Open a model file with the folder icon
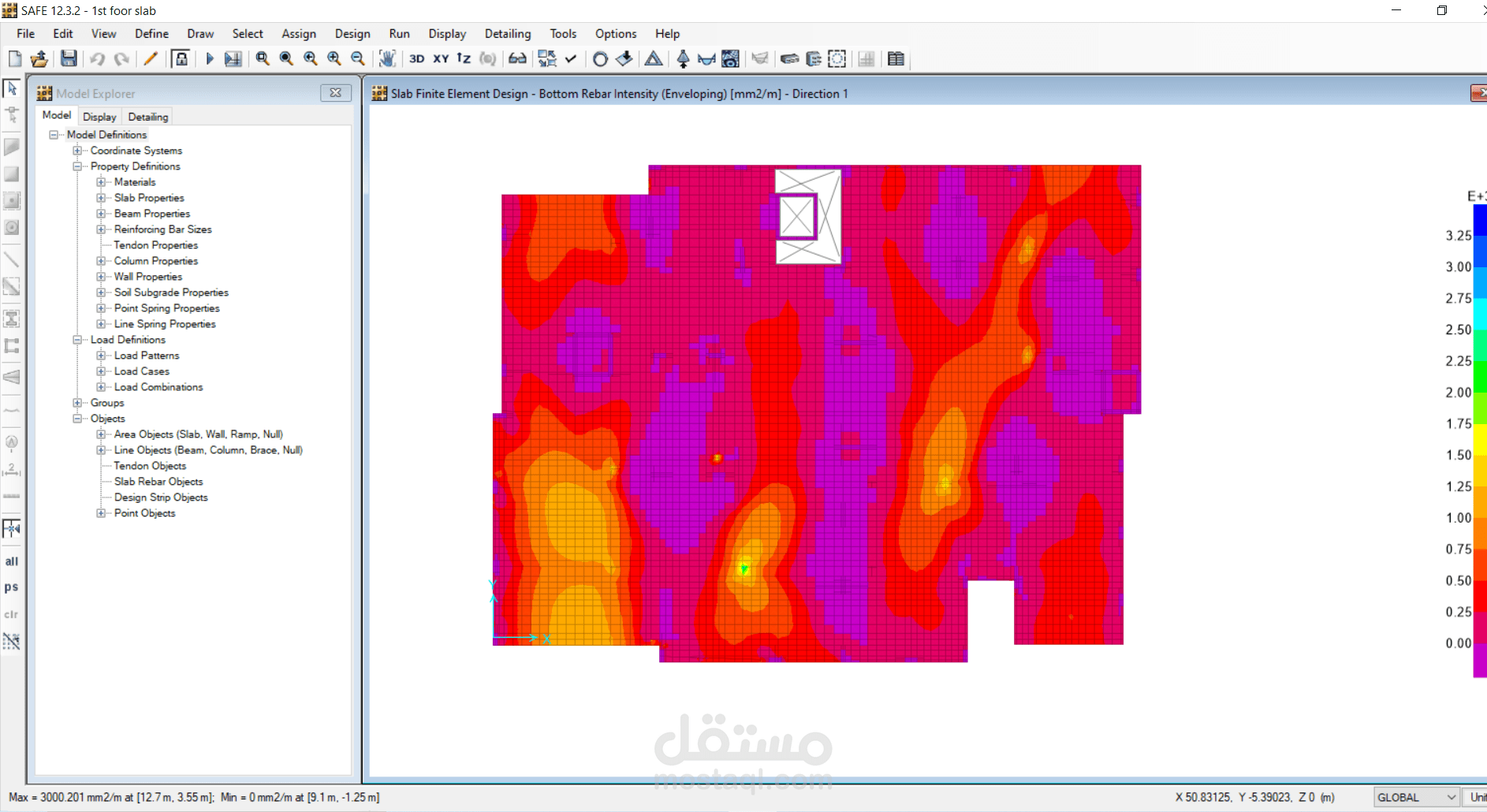 [x=39, y=59]
